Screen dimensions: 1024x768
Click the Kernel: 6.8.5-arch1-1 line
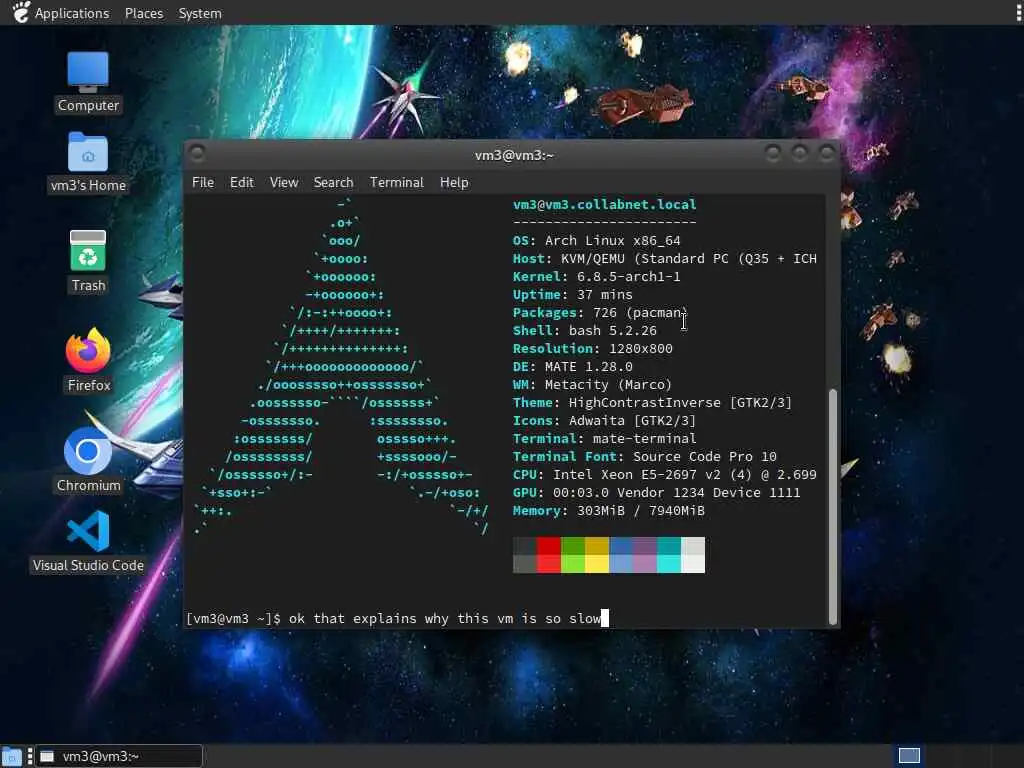(x=597, y=276)
